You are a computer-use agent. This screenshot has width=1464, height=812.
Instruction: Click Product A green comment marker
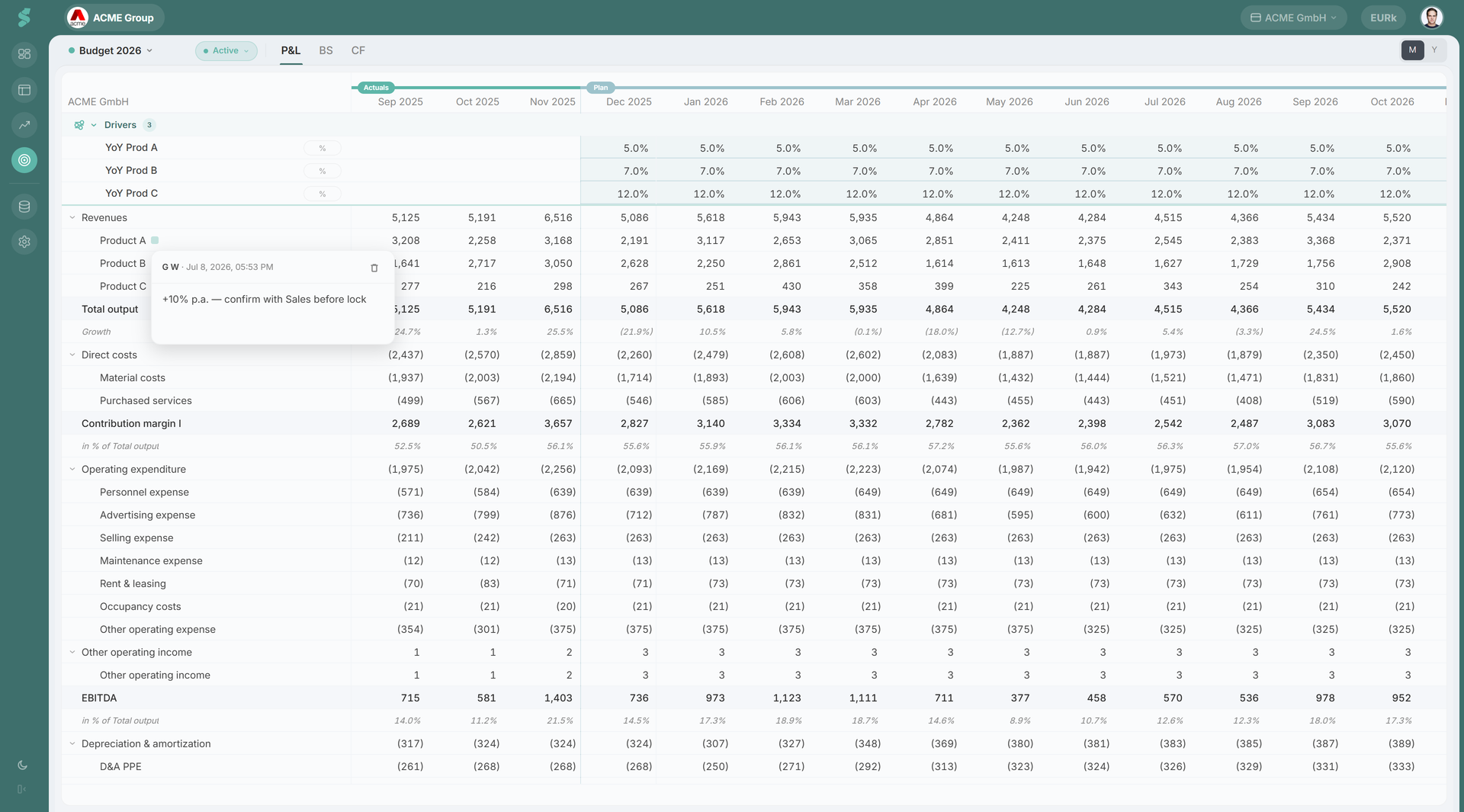(155, 240)
